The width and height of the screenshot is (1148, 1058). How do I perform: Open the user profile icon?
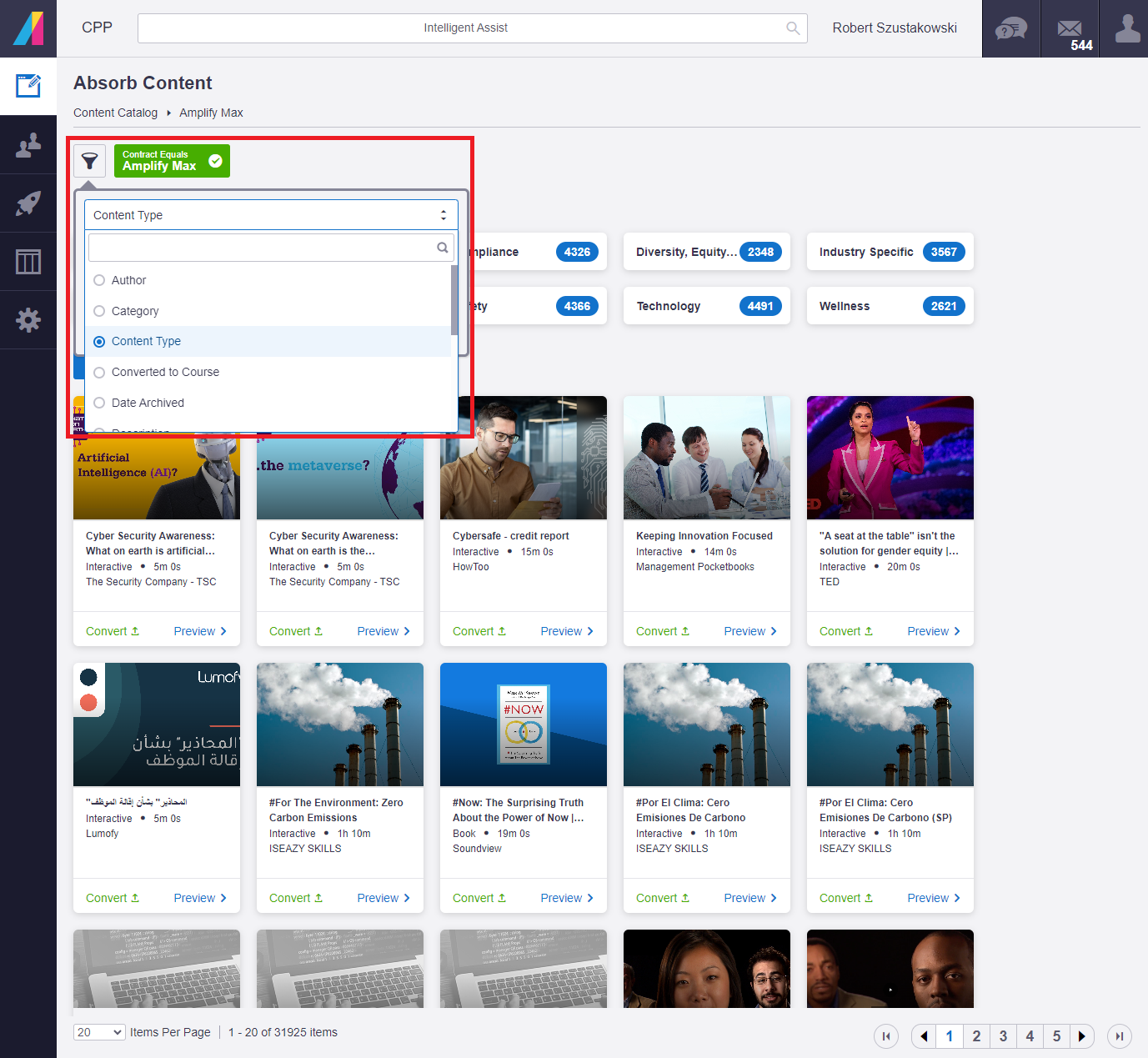1127,28
